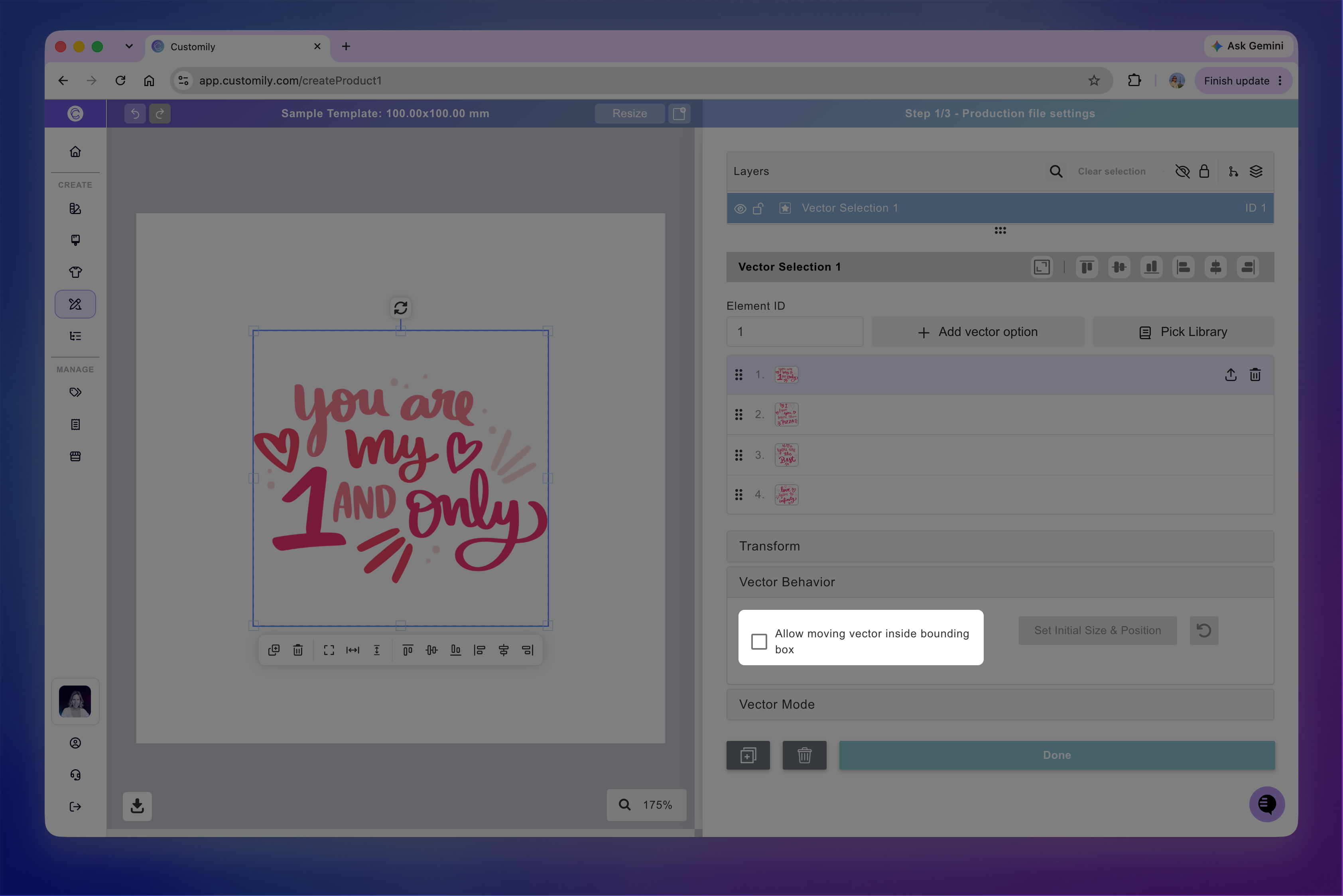Open Pick Library
The width and height of the screenshot is (1343, 896).
pyautogui.click(x=1183, y=332)
